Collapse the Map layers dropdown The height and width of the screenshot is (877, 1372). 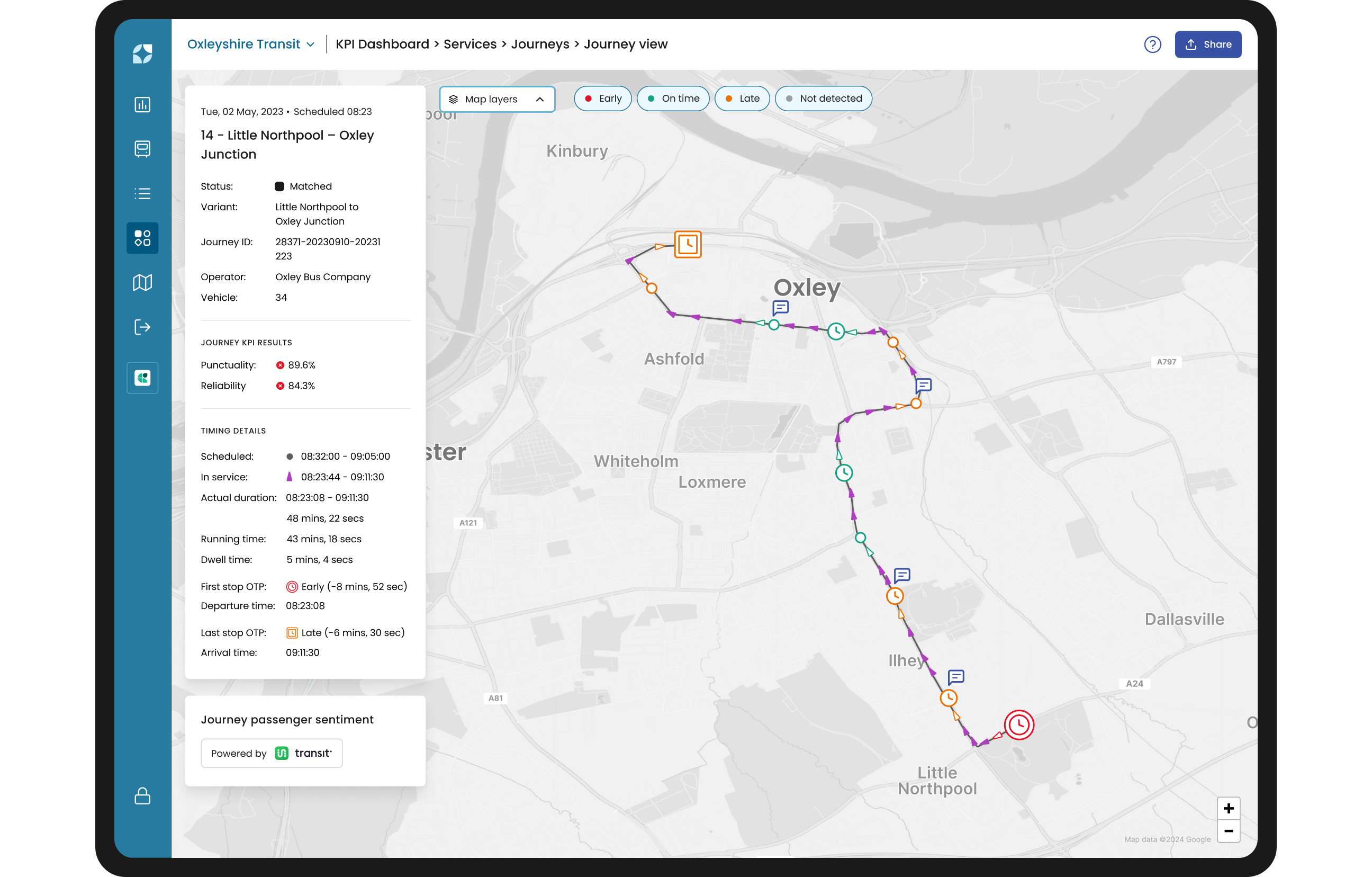(x=497, y=99)
